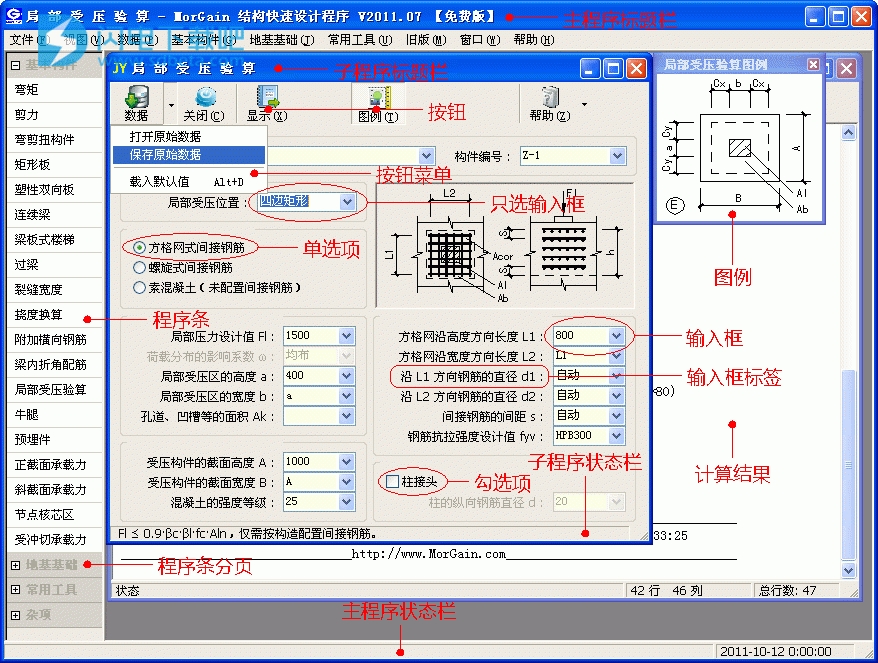
Task: Click the http://www.MorGain.com link text
Action: point(428,554)
